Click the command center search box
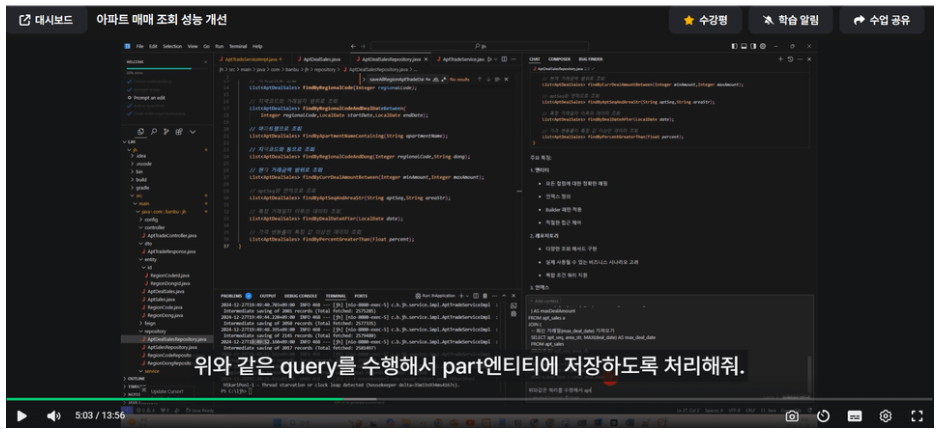The height and width of the screenshot is (434, 940). click(x=480, y=46)
